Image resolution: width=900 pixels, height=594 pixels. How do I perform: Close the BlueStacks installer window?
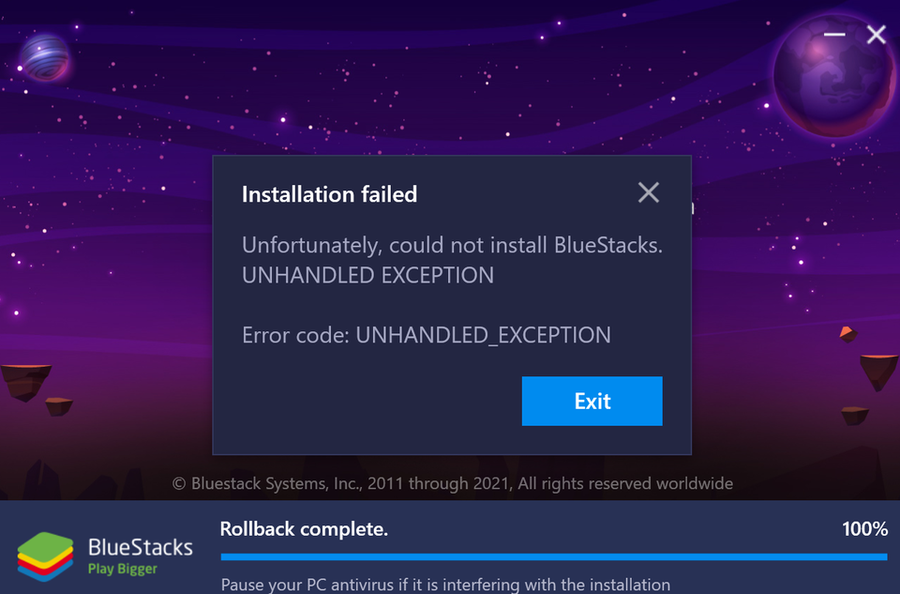[876, 35]
